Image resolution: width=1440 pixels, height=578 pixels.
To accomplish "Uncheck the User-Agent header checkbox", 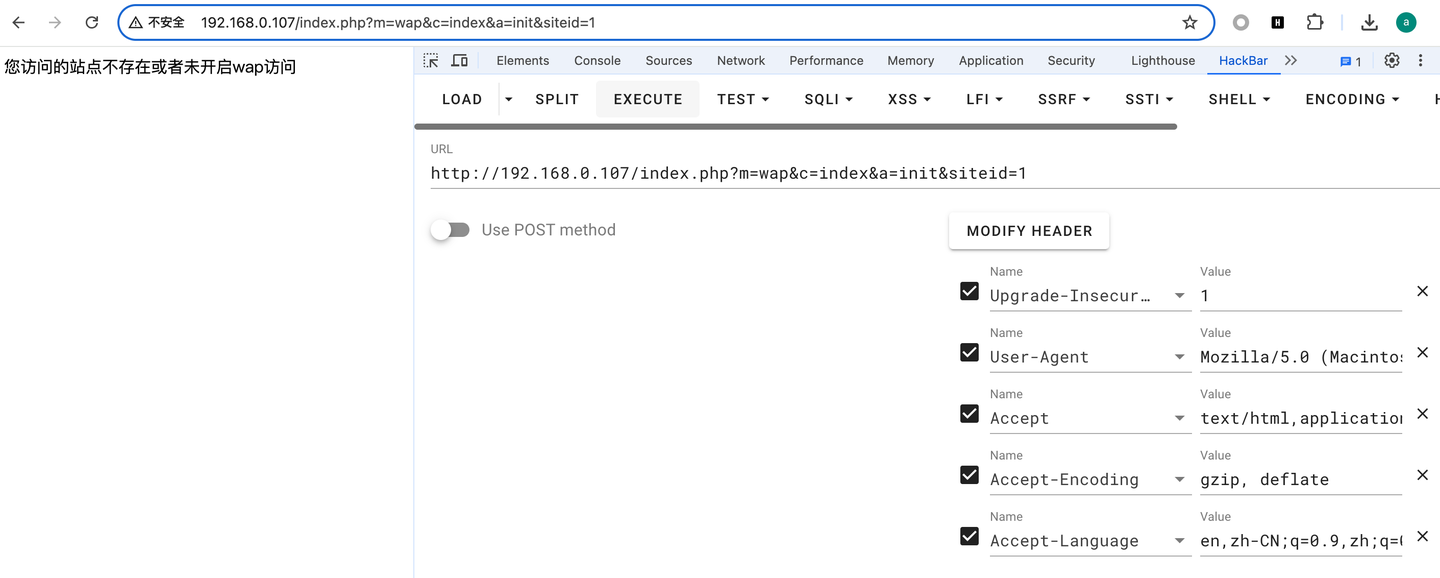I will 969,352.
